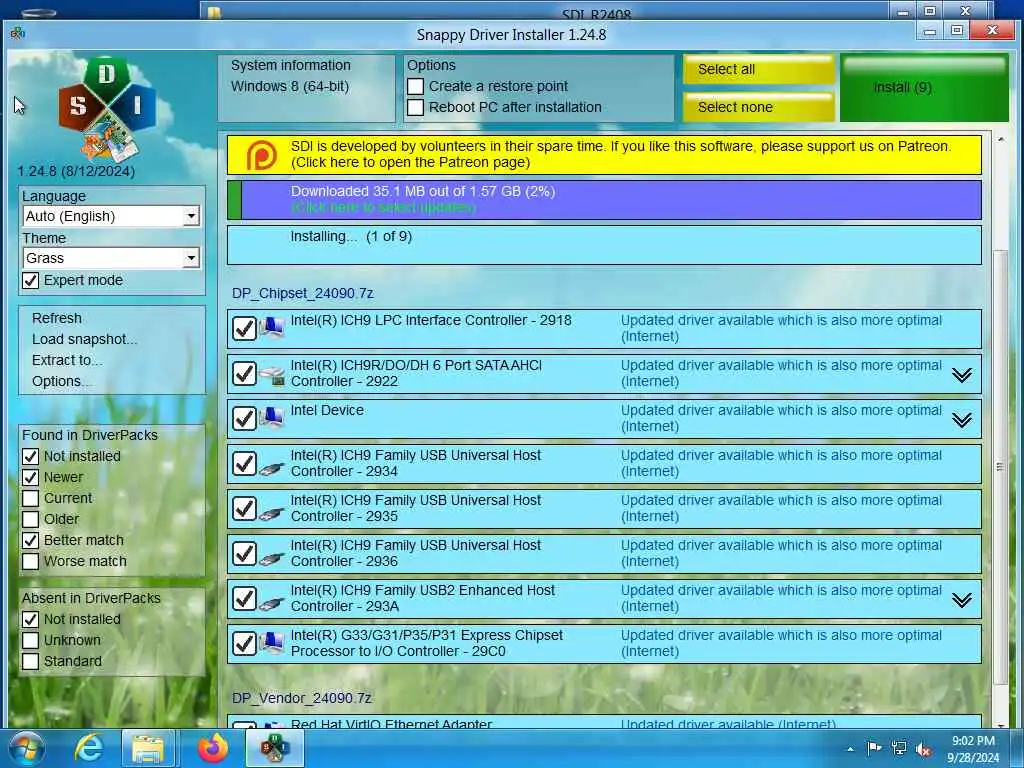Image resolution: width=1024 pixels, height=768 pixels.
Task: Click drive icon for SATA AHCI Controller 2922
Action: tap(271, 374)
